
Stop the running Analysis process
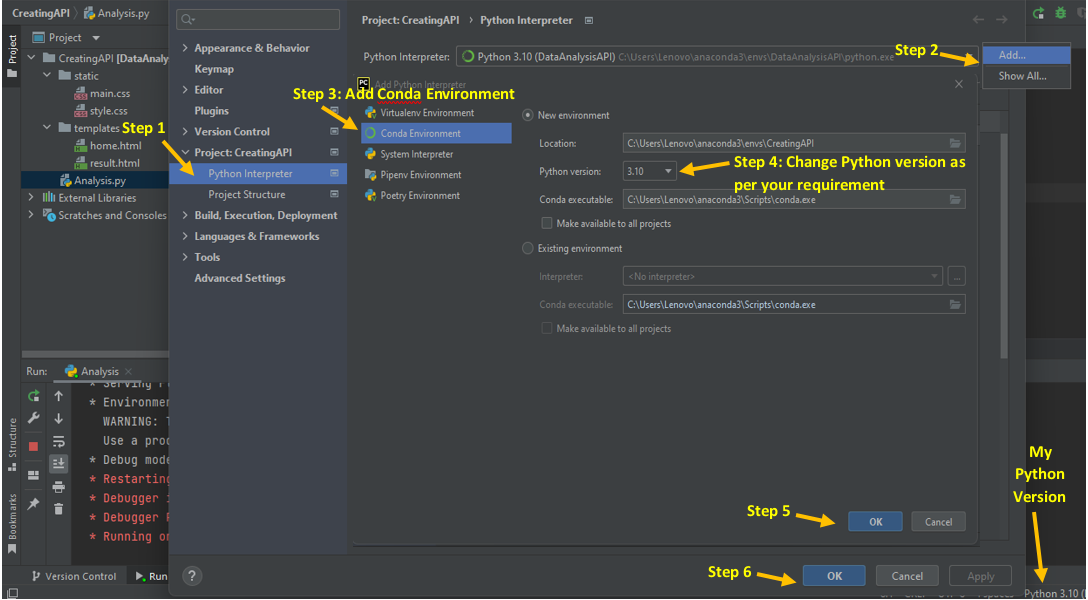click(33, 446)
